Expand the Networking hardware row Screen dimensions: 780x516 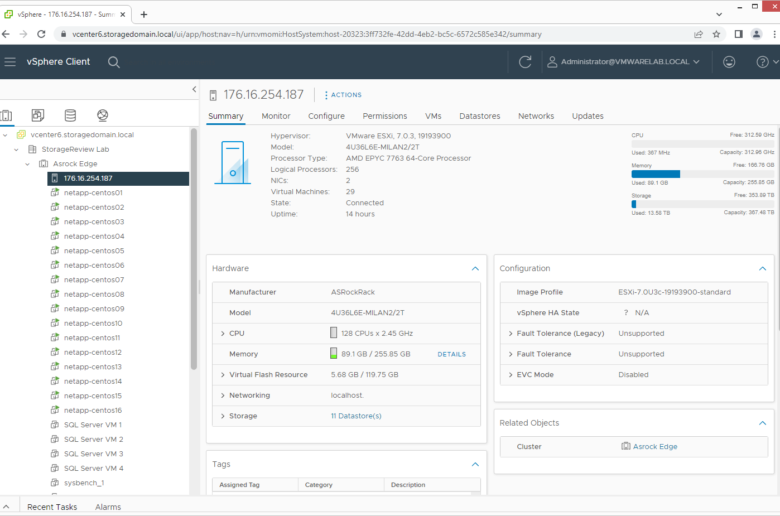click(x=222, y=395)
